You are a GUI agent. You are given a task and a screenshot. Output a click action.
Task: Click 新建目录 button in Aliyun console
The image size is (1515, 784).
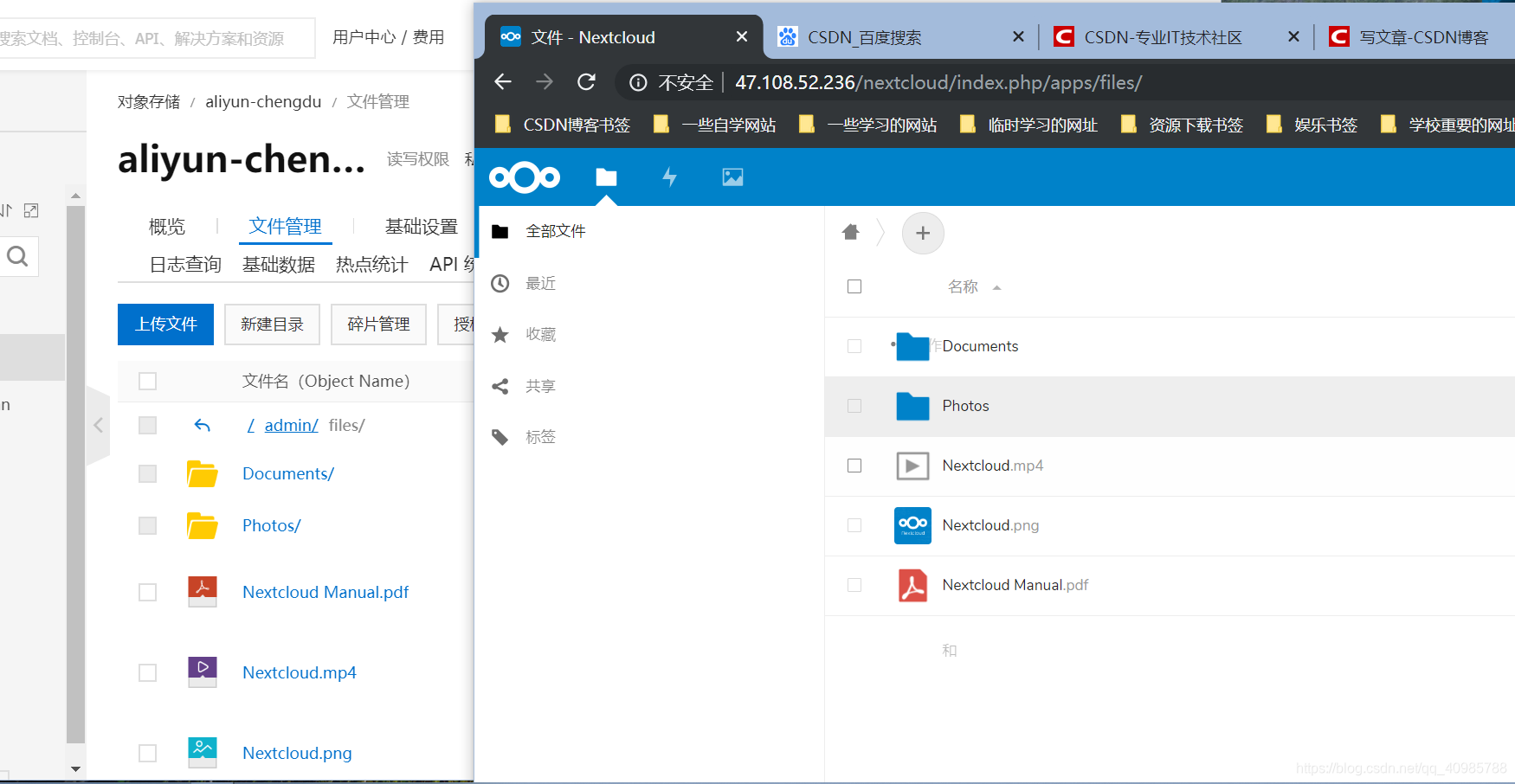click(272, 325)
